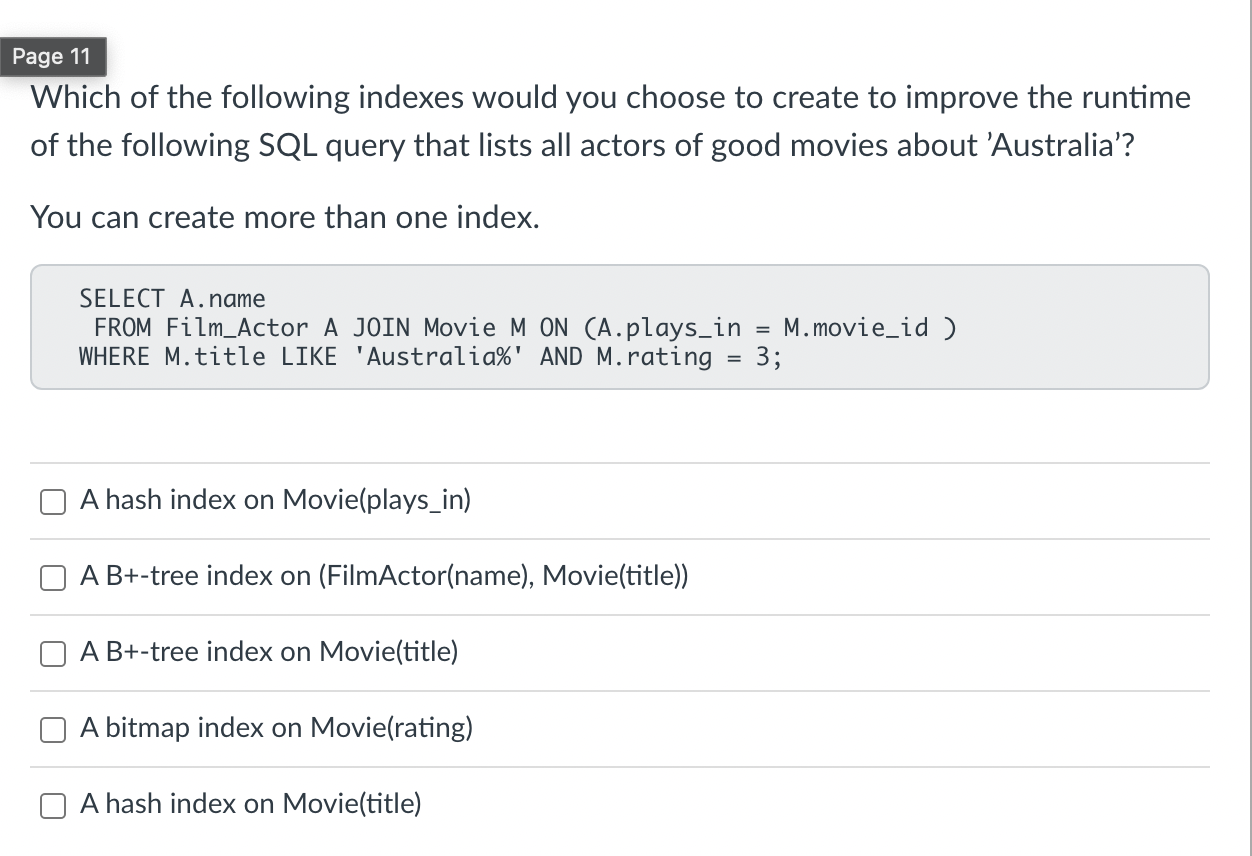
Task: Click the 'of the following SQL query' question line
Action: tap(583, 145)
